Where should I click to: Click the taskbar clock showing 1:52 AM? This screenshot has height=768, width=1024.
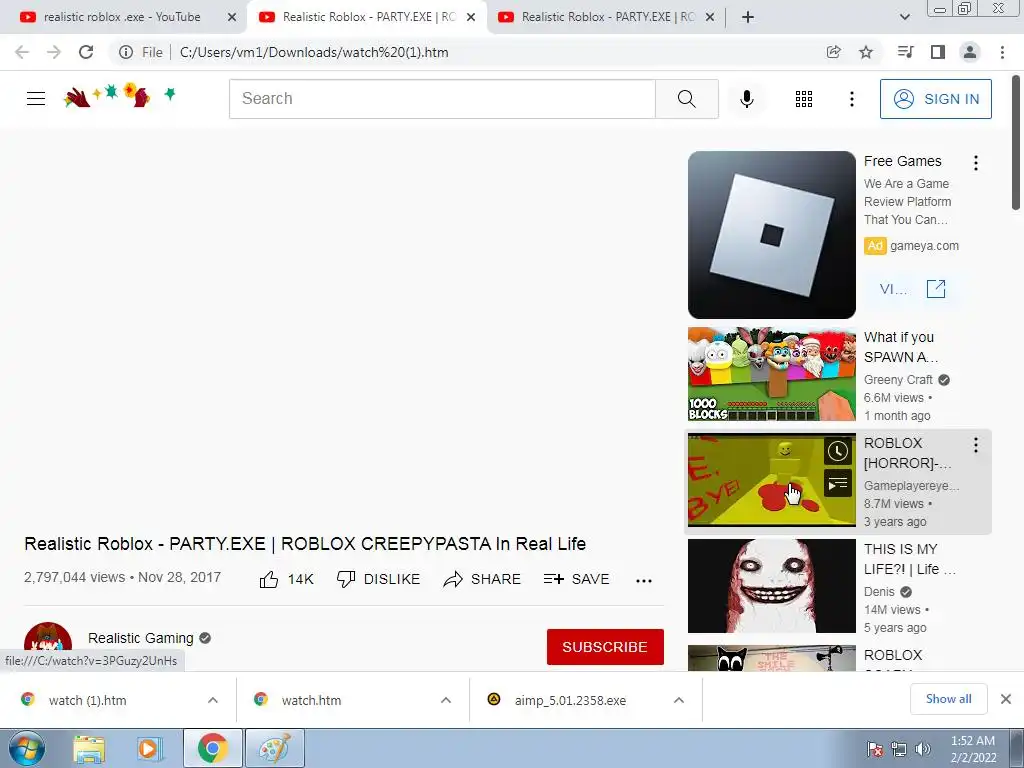[973, 748]
